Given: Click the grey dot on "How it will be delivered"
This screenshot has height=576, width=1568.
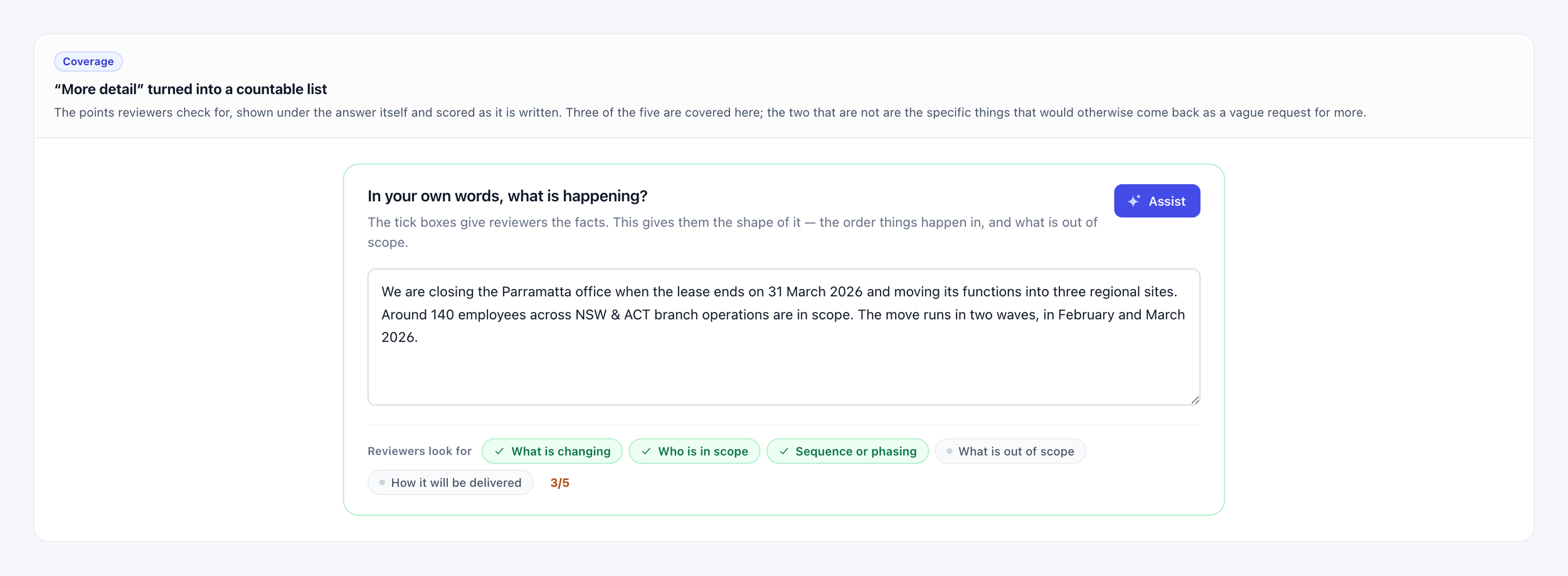Looking at the screenshot, I should point(382,482).
